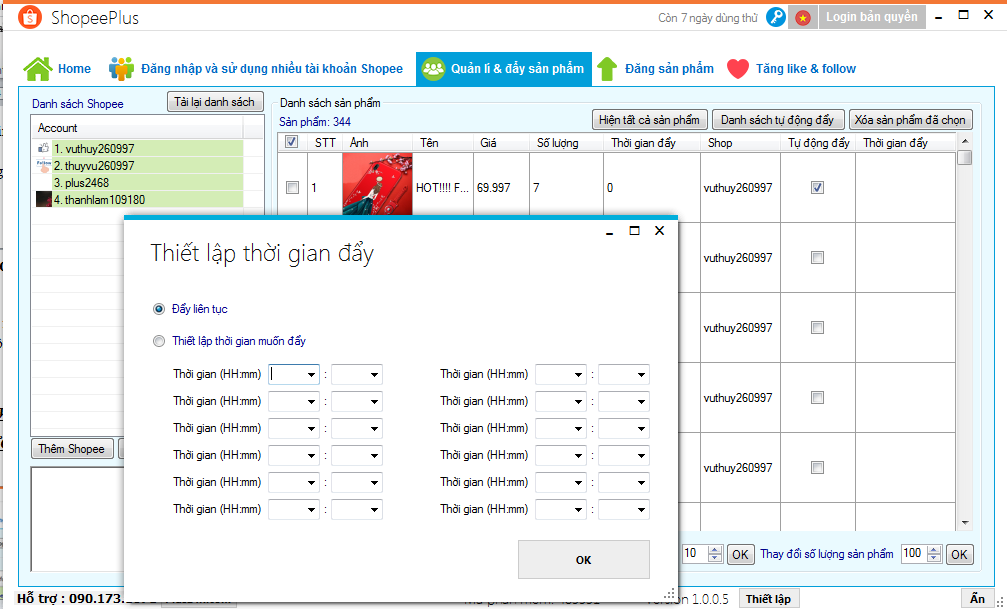Select "Thiết lập thời gian muốn đẩy" radio option
Image resolution: width=1007 pixels, height=609 pixels.
coord(159,341)
